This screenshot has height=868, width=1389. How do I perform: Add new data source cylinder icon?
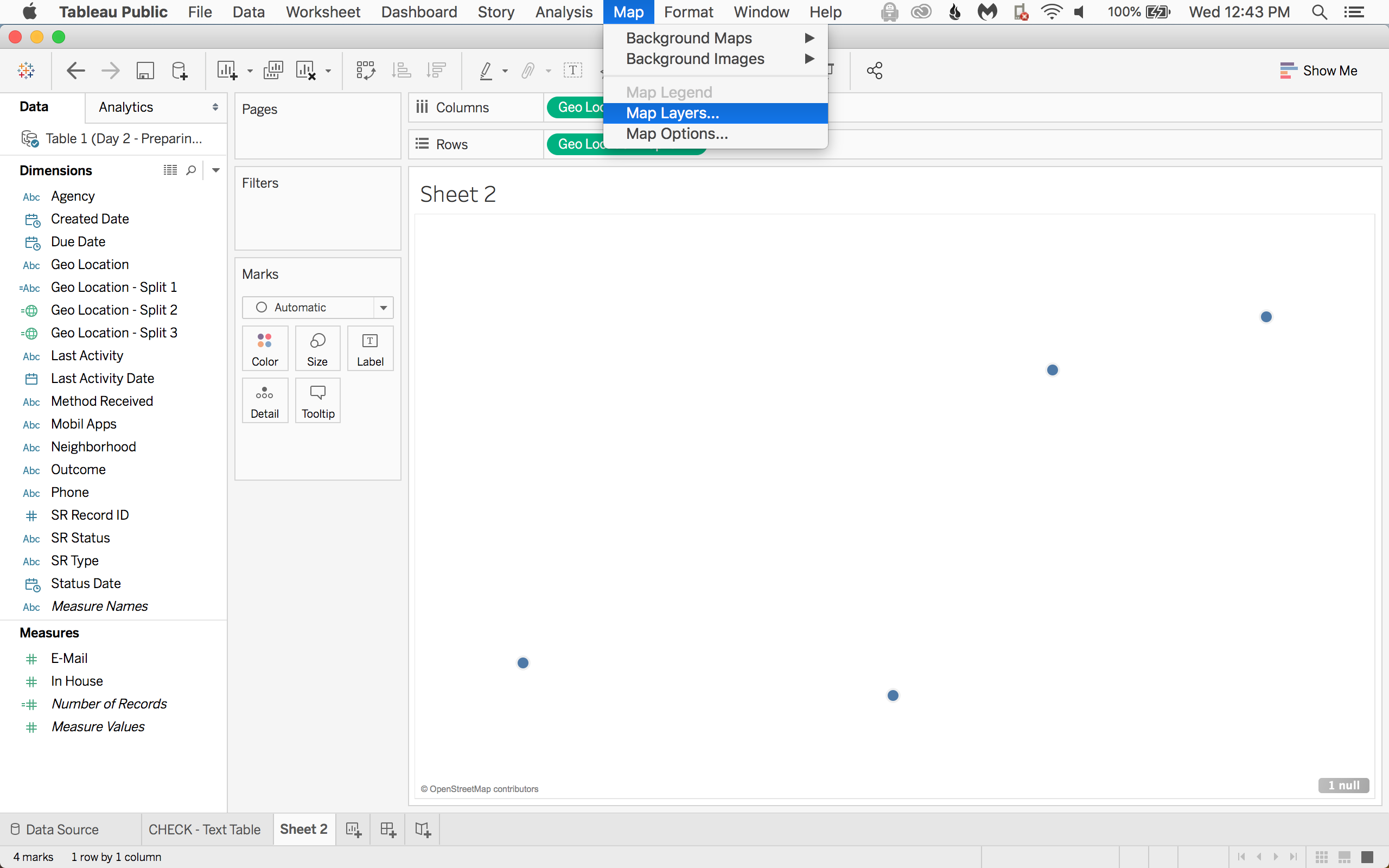tap(180, 71)
